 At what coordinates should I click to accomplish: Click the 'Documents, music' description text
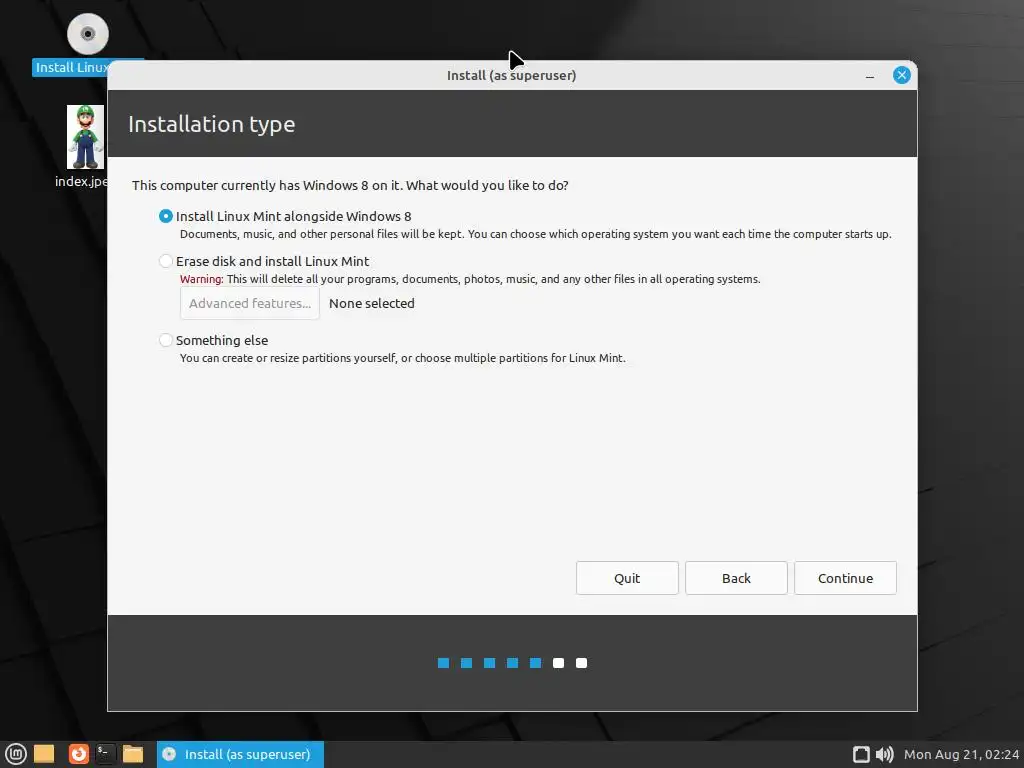(x=536, y=234)
